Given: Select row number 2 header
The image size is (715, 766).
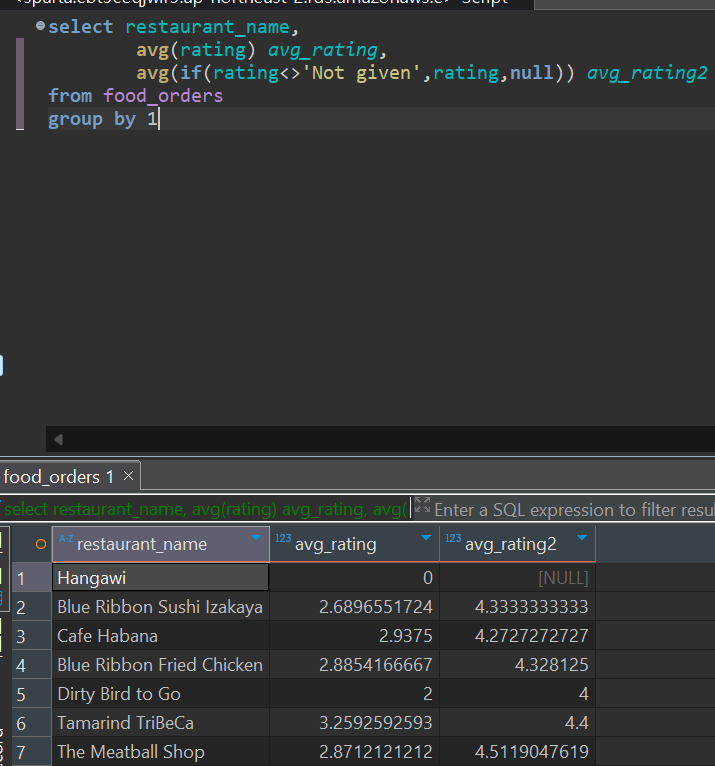Looking at the screenshot, I should coord(31,607).
